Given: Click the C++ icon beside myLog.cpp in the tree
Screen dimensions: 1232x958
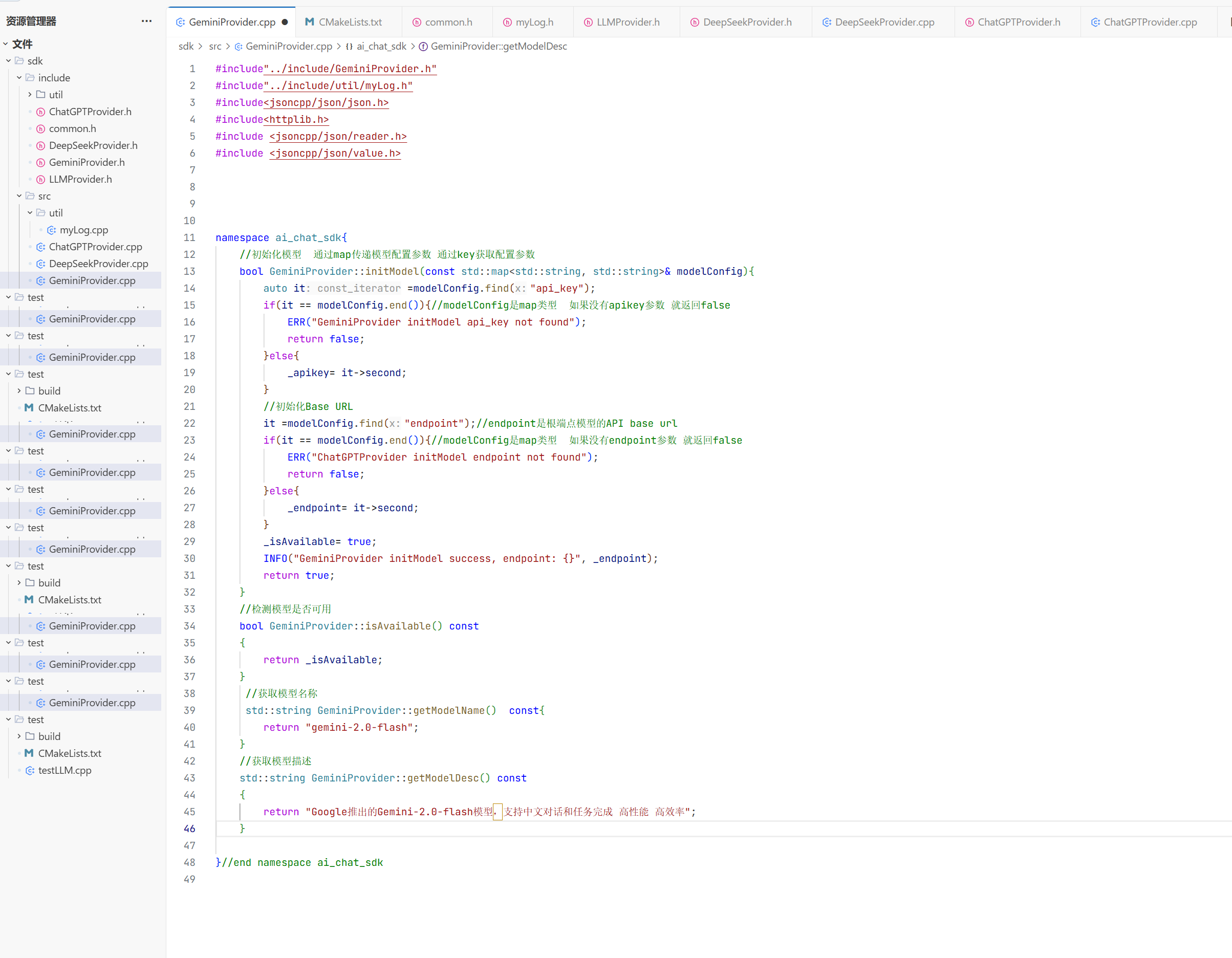Looking at the screenshot, I should [x=51, y=230].
